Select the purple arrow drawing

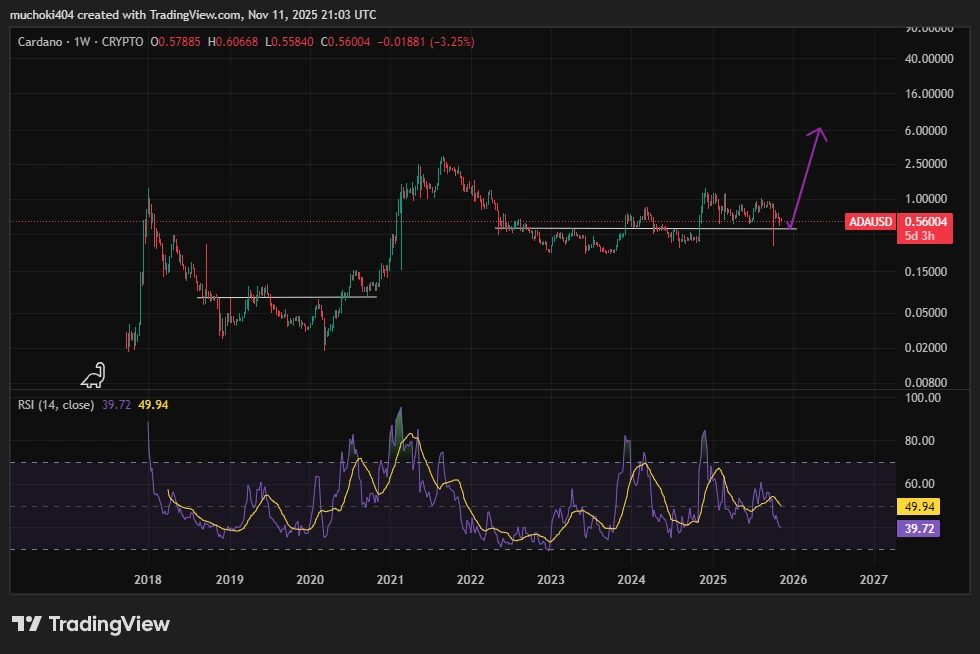(805, 175)
